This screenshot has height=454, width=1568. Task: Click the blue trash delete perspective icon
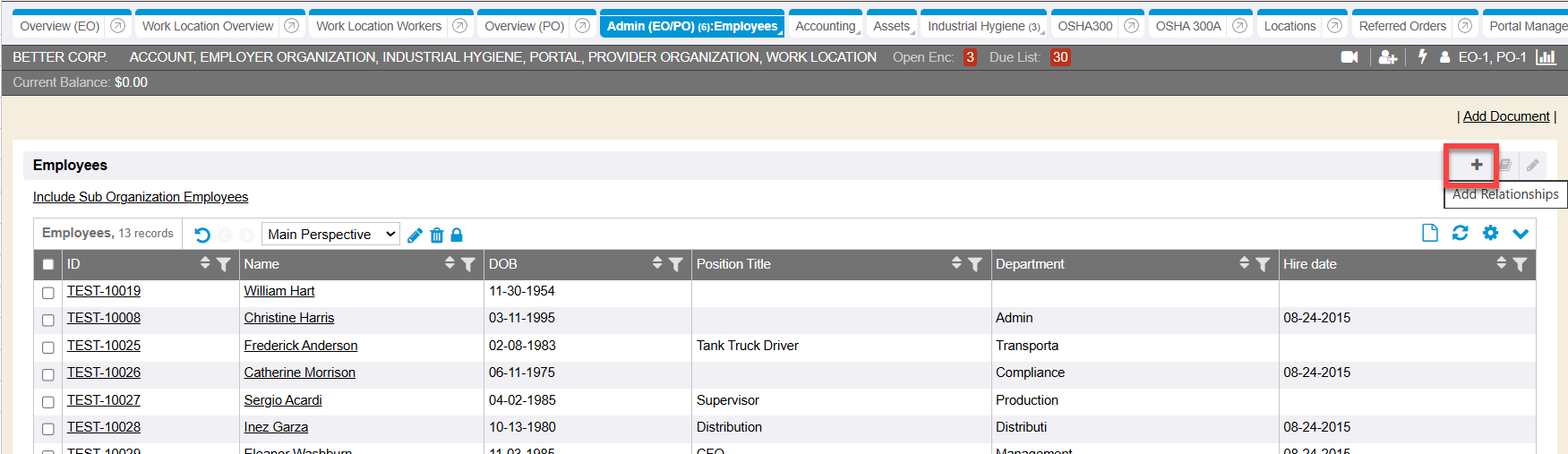pyautogui.click(x=437, y=236)
